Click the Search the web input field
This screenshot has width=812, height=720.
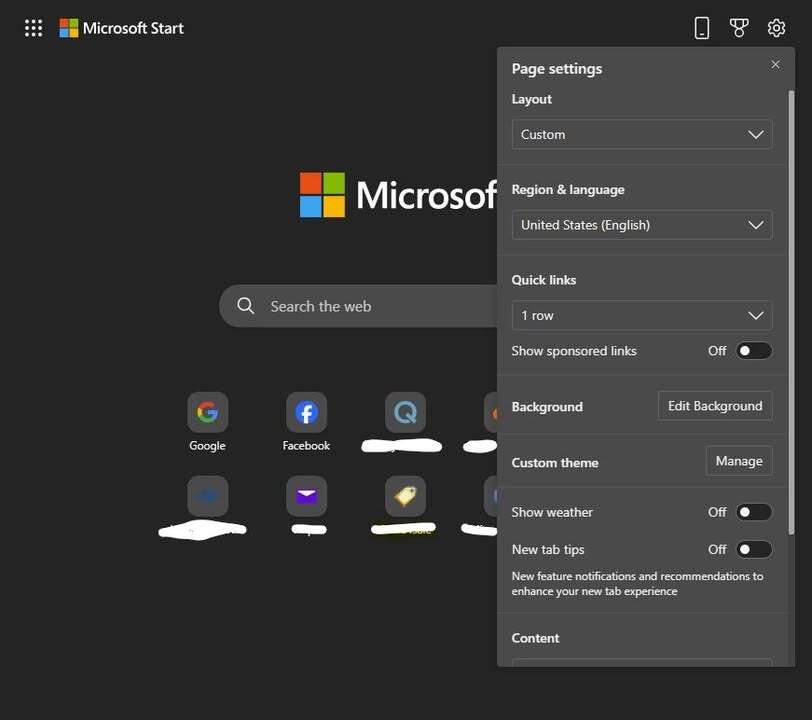[x=340, y=306]
